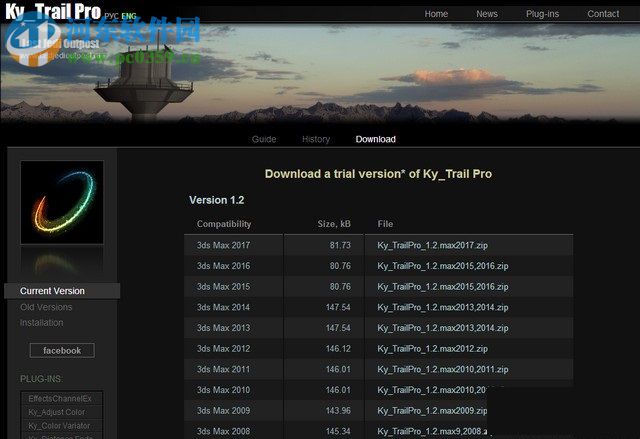Open Installation in the sidebar
The width and height of the screenshot is (640, 439).
[42, 323]
